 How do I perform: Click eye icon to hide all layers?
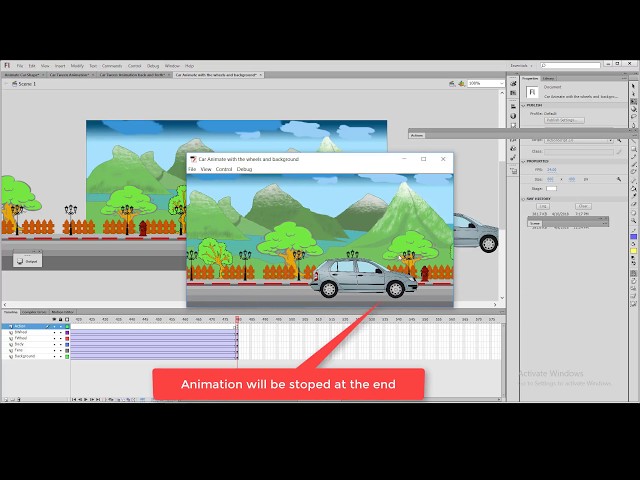point(54,319)
